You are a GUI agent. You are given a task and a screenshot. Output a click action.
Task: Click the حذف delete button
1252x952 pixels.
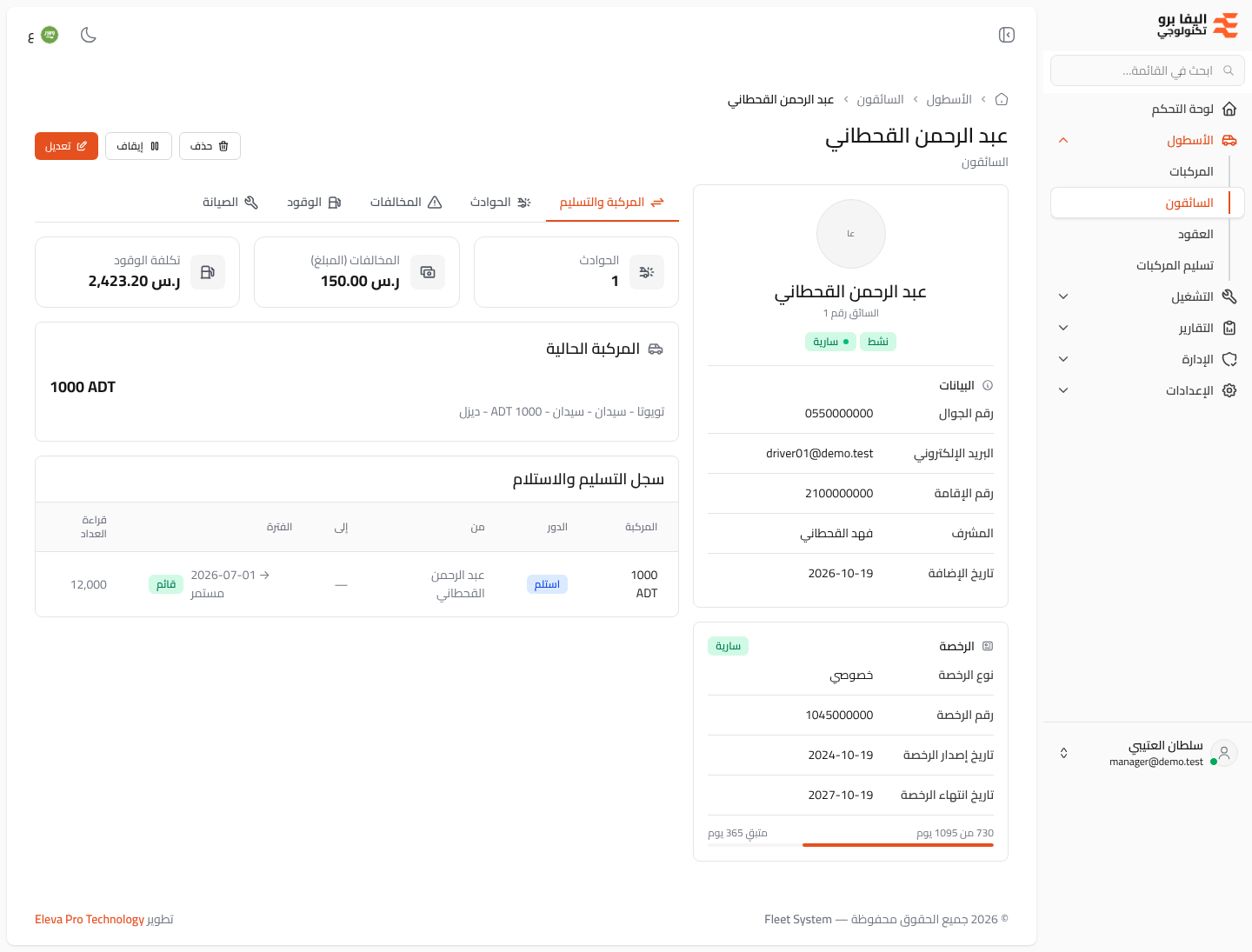pos(210,146)
